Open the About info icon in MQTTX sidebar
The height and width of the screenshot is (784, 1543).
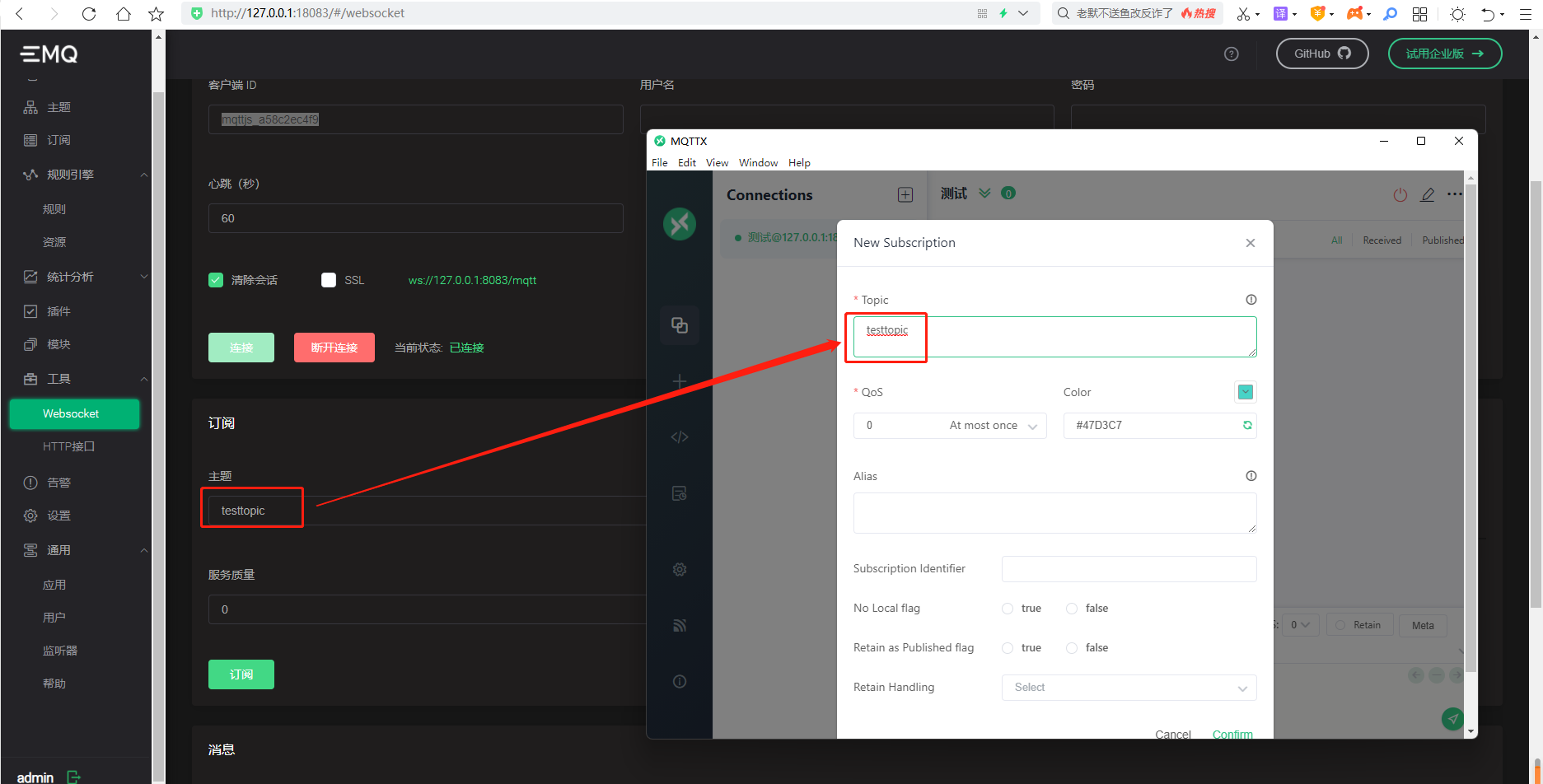(x=680, y=681)
